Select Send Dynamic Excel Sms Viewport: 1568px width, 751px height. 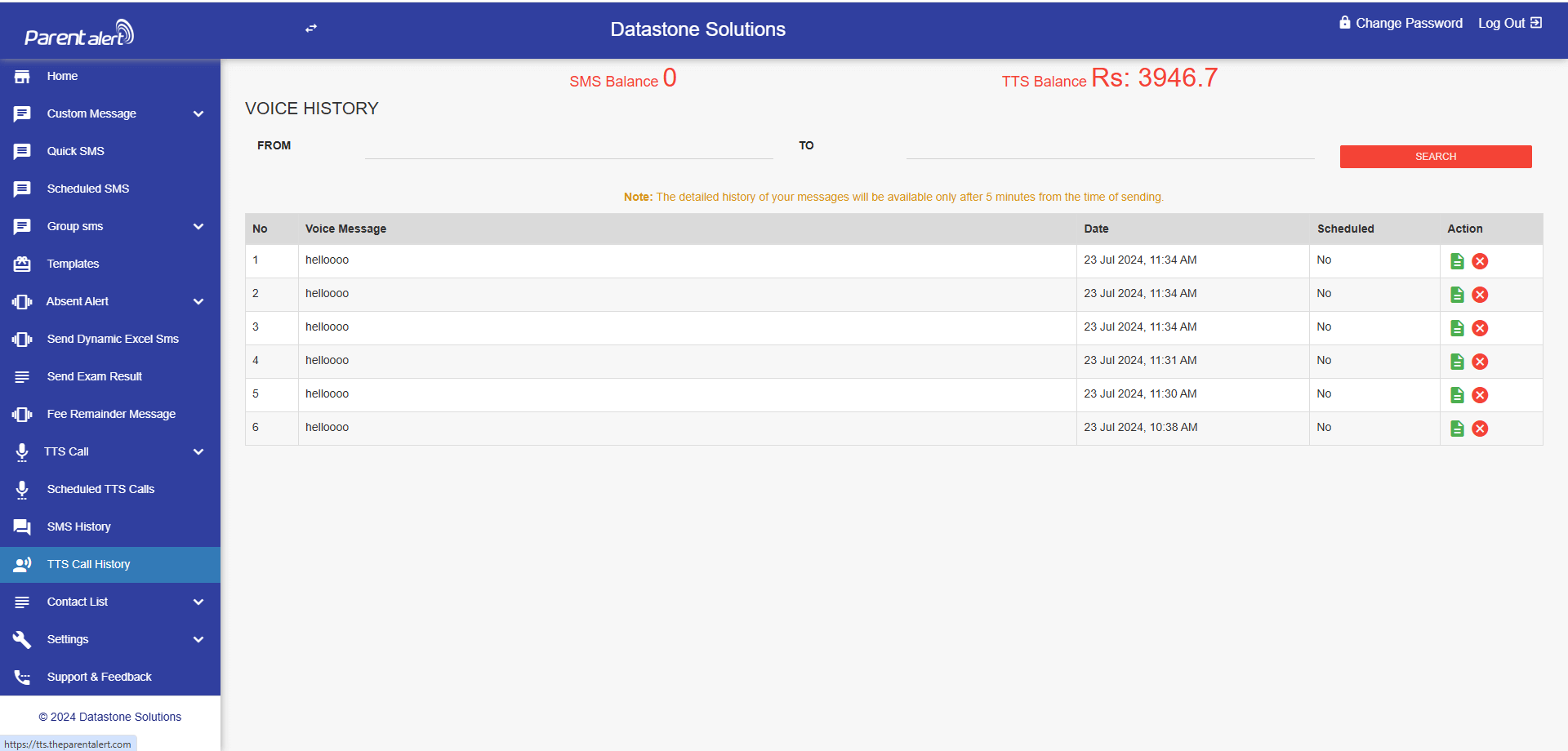tap(110, 340)
